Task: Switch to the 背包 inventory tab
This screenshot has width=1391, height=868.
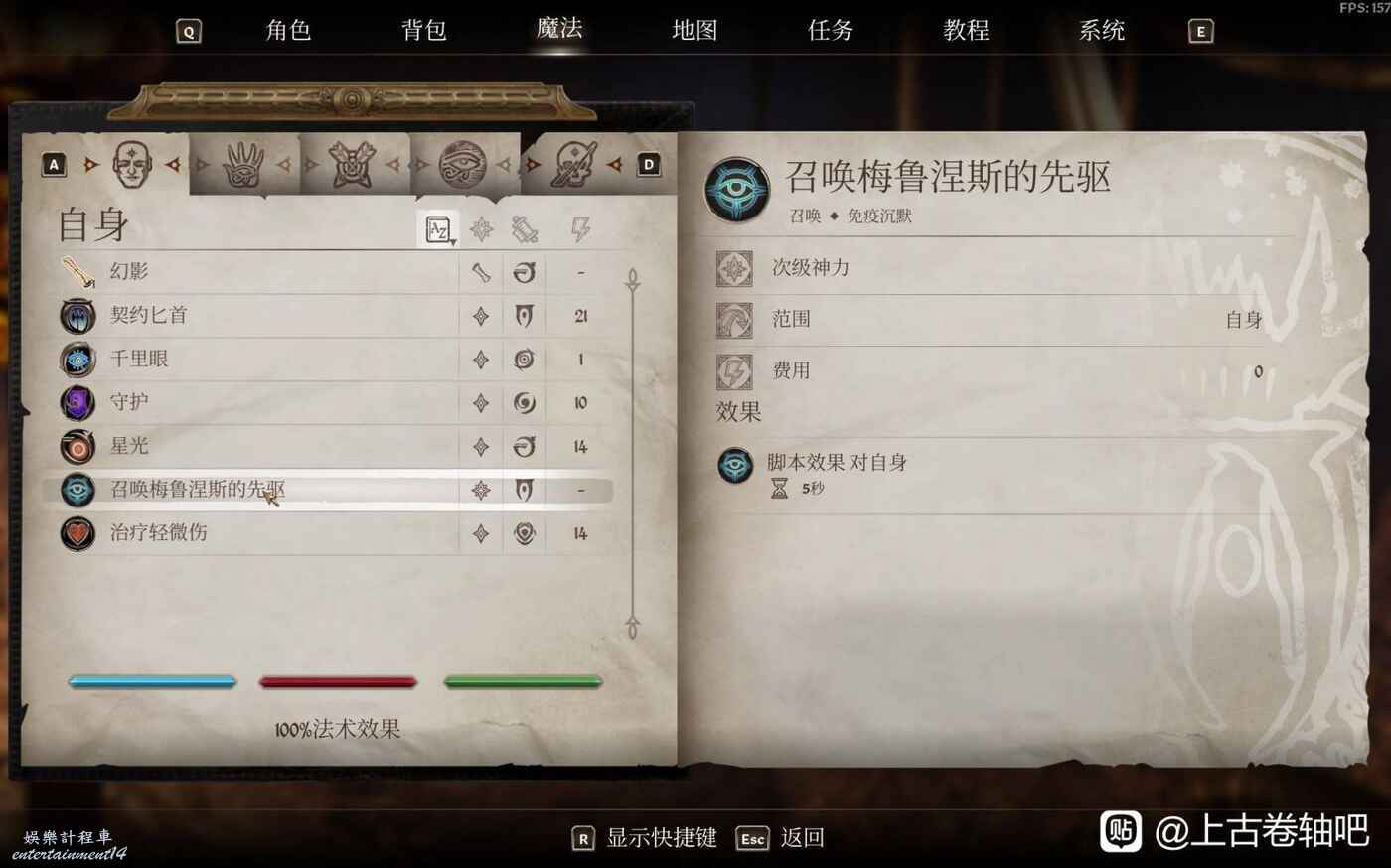Action: 424,30
